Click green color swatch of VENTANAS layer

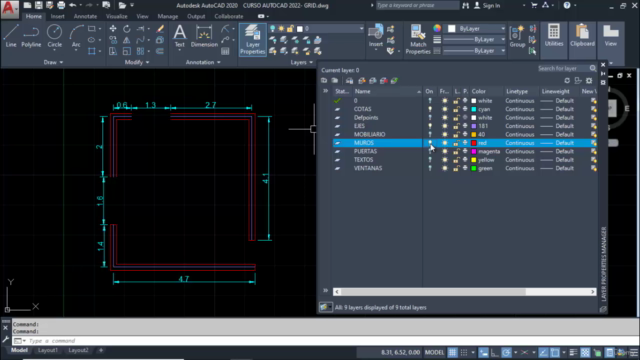coord(474,168)
